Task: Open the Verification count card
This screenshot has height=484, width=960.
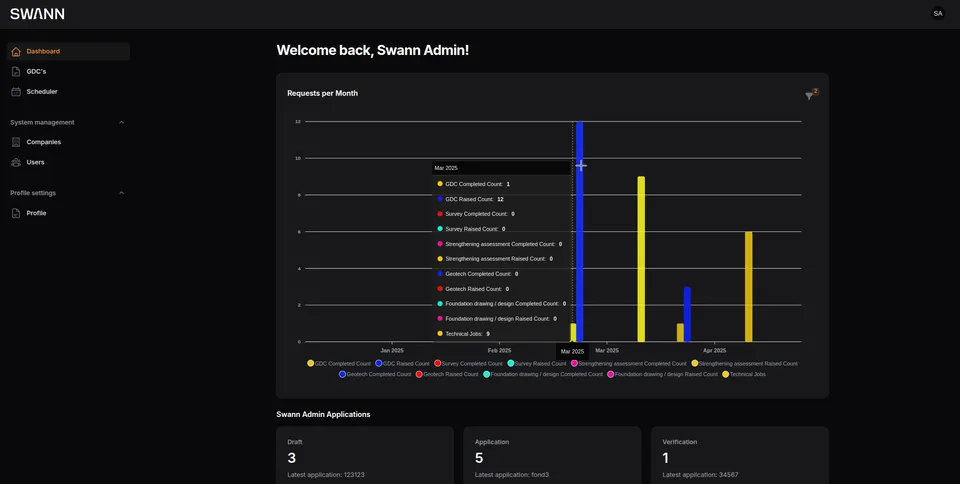Action: 740,455
